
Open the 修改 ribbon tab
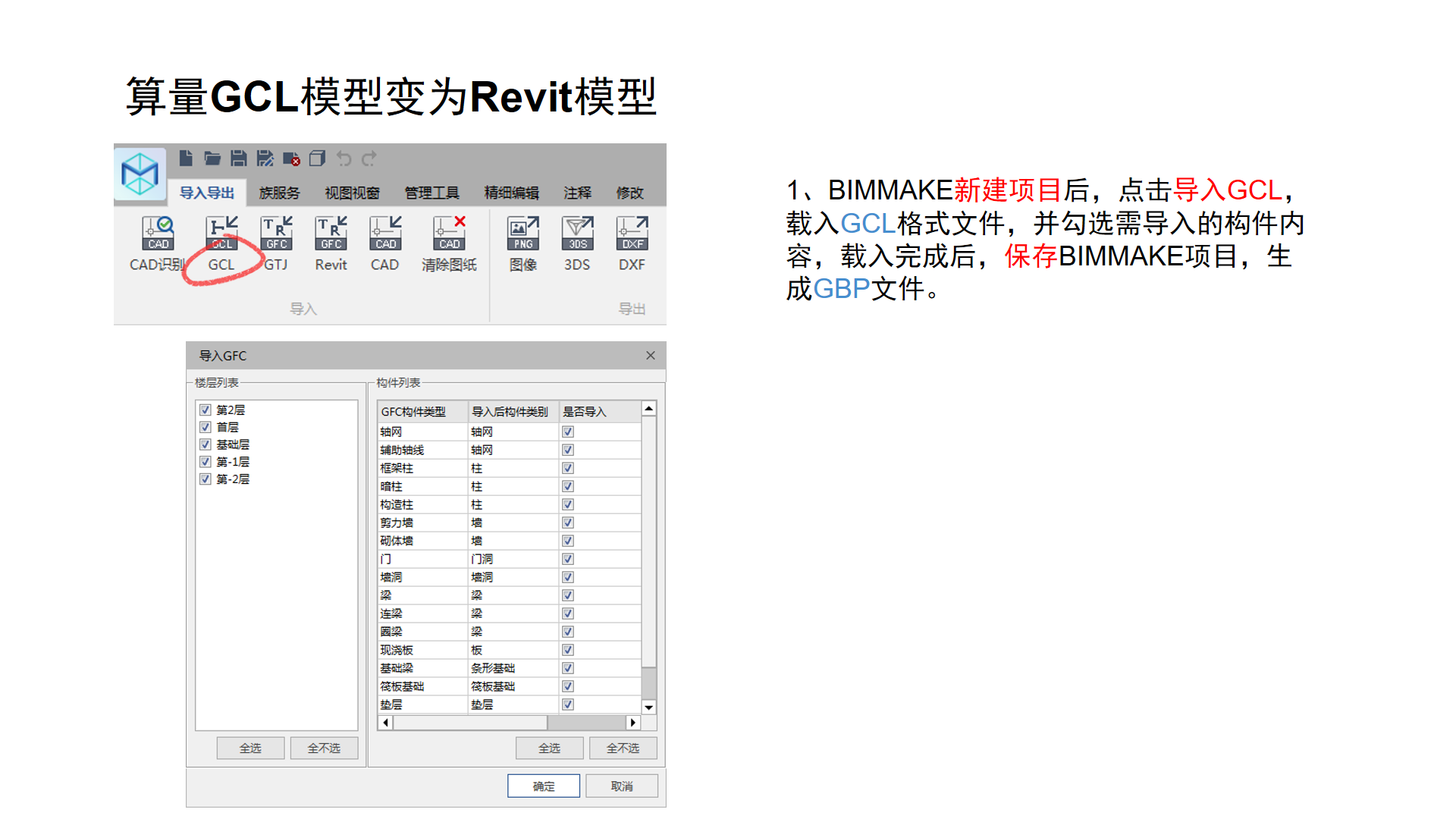pyautogui.click(x=629, y=193)
